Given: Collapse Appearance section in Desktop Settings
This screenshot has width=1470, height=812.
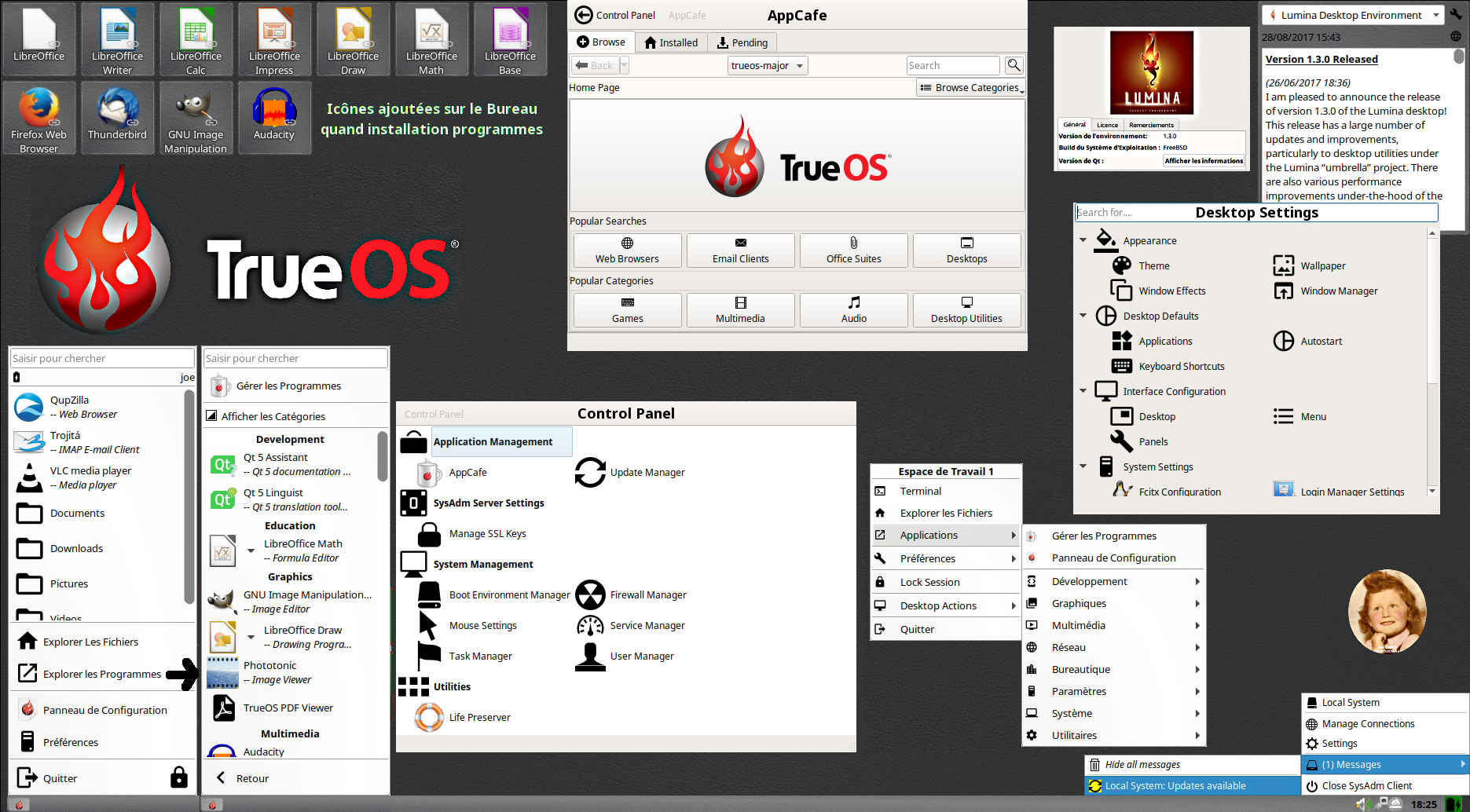Looking at the screenshot, I should point(1083,240).
